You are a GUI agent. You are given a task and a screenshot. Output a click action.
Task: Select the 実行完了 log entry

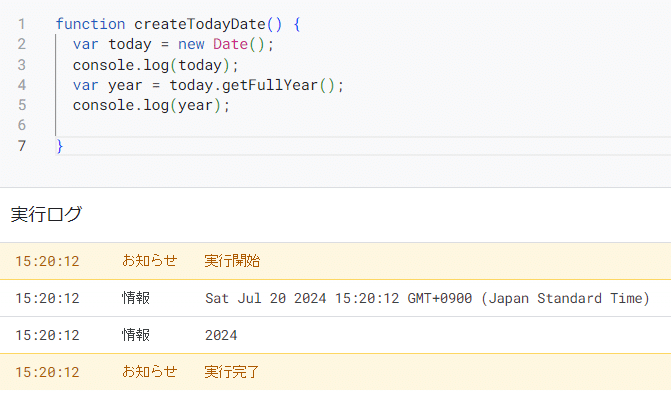(336, 372)
